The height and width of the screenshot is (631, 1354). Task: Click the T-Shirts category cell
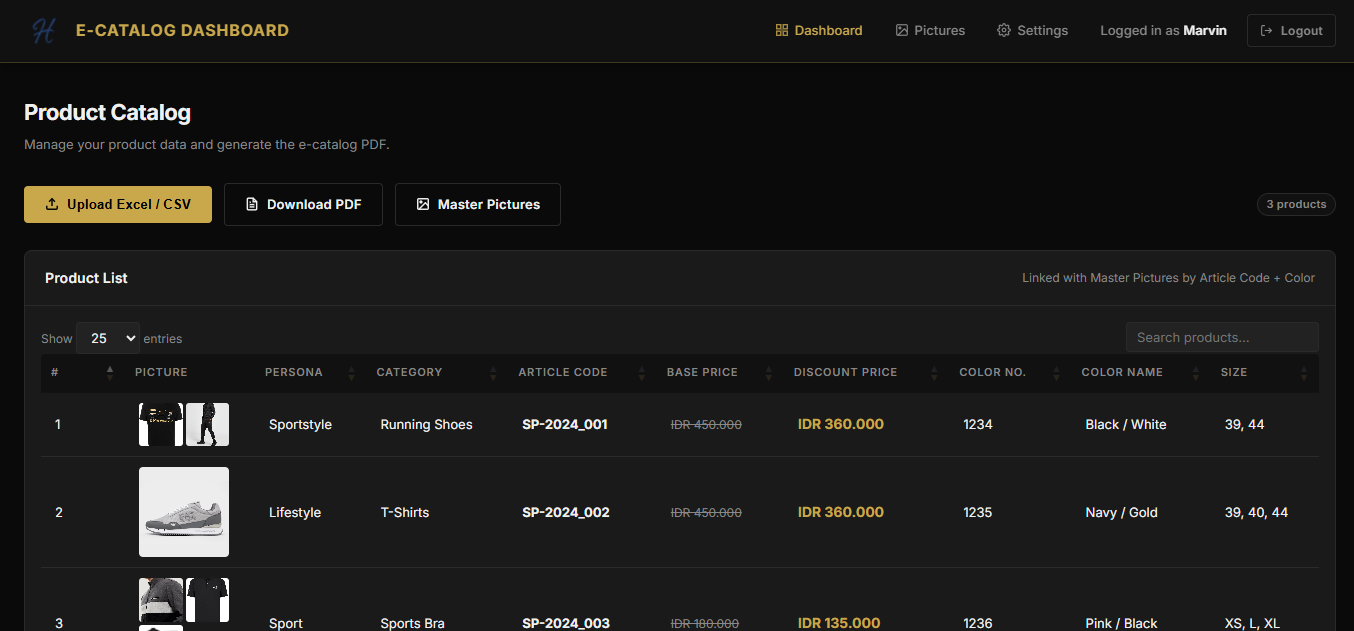(405, 512)
